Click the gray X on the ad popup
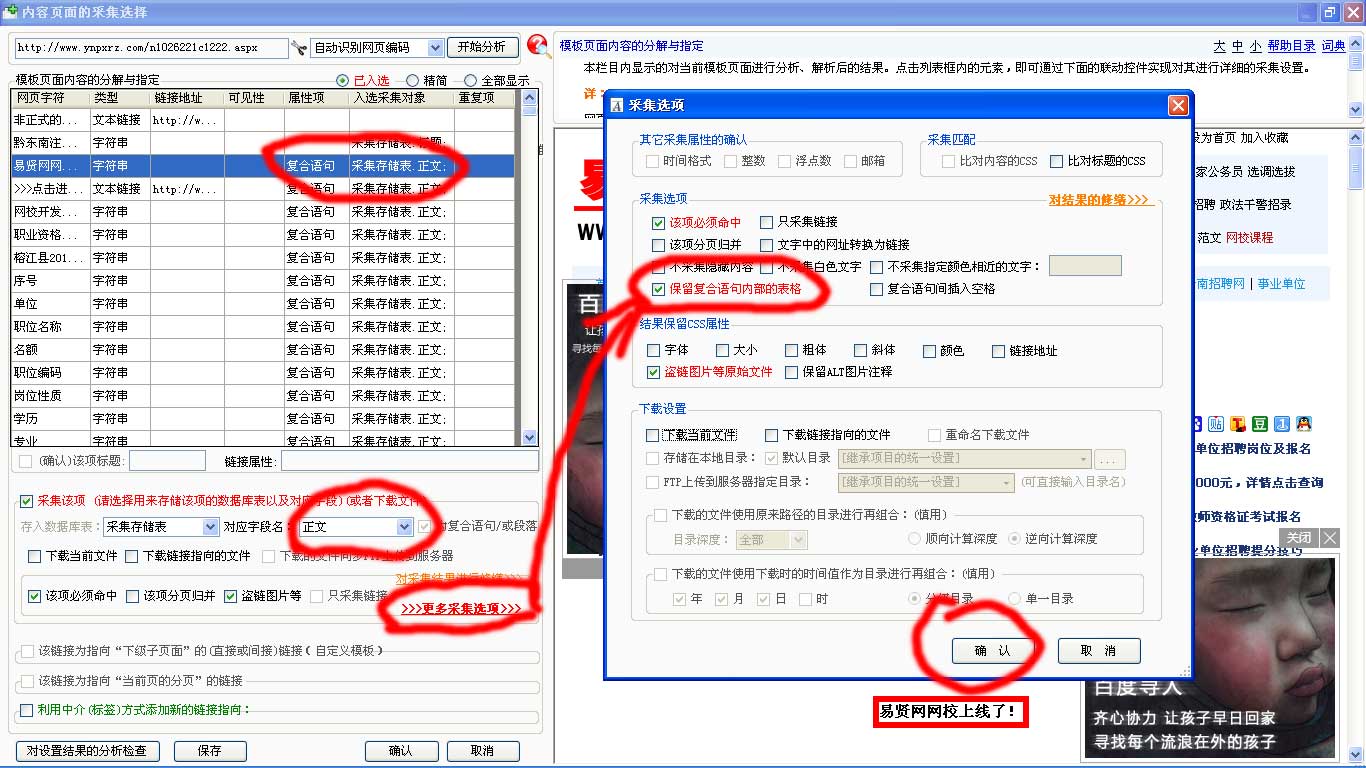1366x768 pixels. pos(1329,538)
